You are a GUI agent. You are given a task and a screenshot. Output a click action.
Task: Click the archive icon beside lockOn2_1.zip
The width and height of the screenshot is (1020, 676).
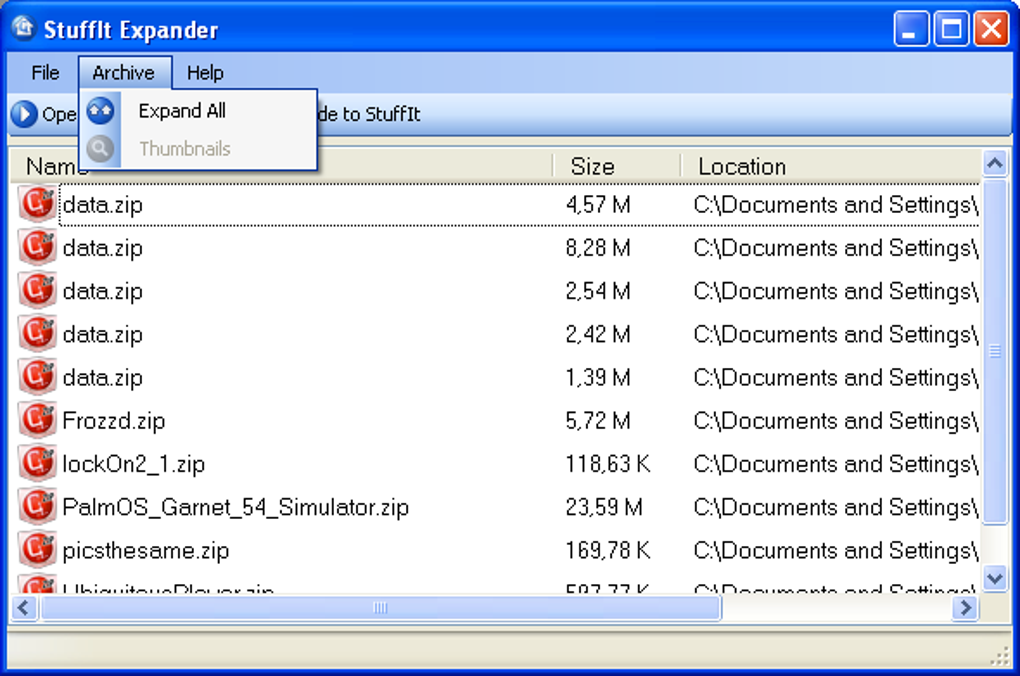click(x=38, y=463)
